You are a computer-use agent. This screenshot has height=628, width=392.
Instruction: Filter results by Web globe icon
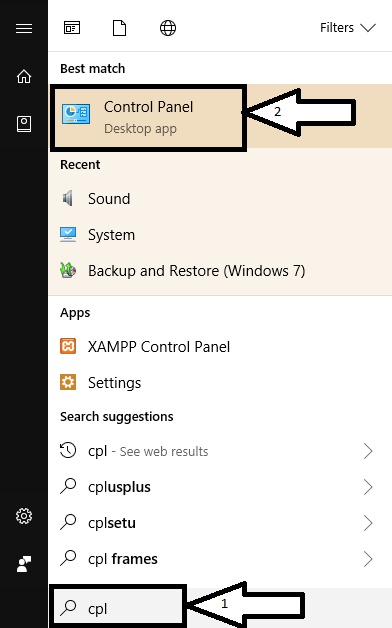[168, 28]
